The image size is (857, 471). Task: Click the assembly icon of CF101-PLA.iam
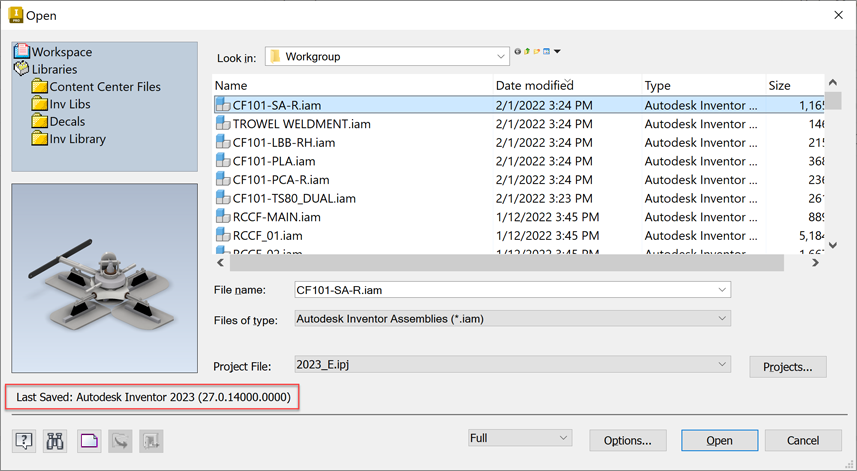tap(223, 161)
